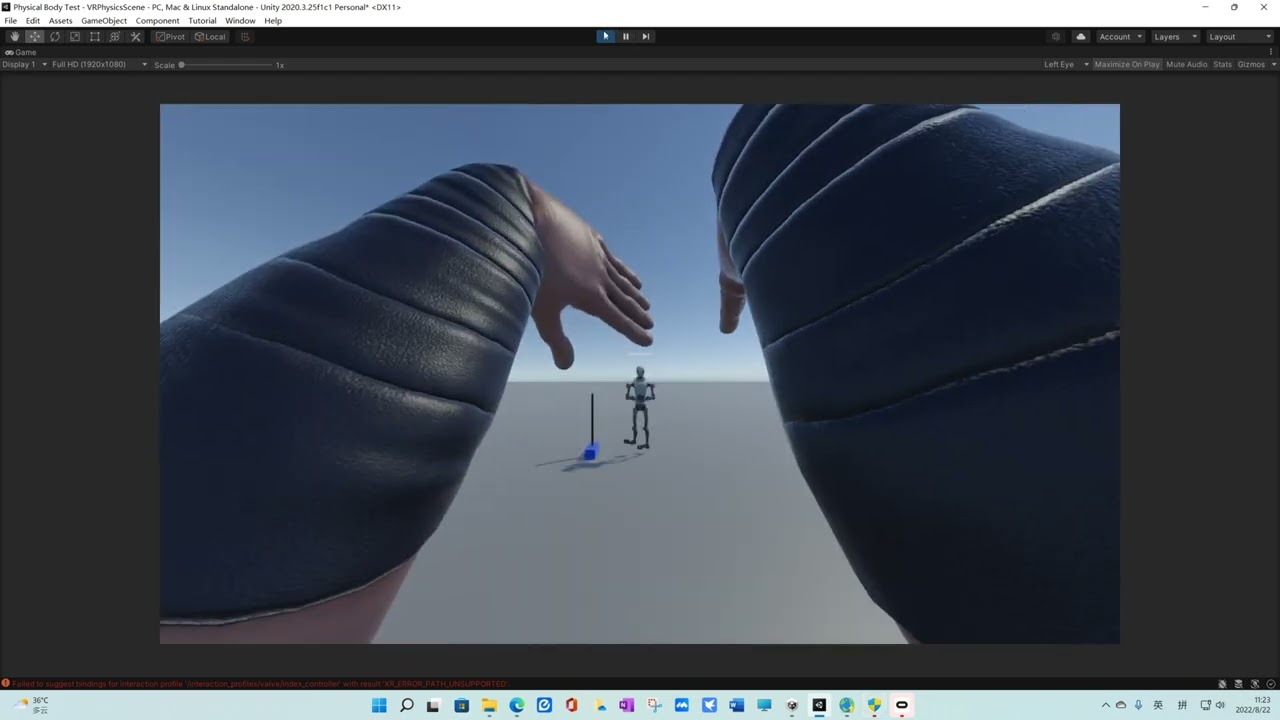Toggle the Stats overlay
This screenshot has width=1280, height=720.
[1222, 64]
